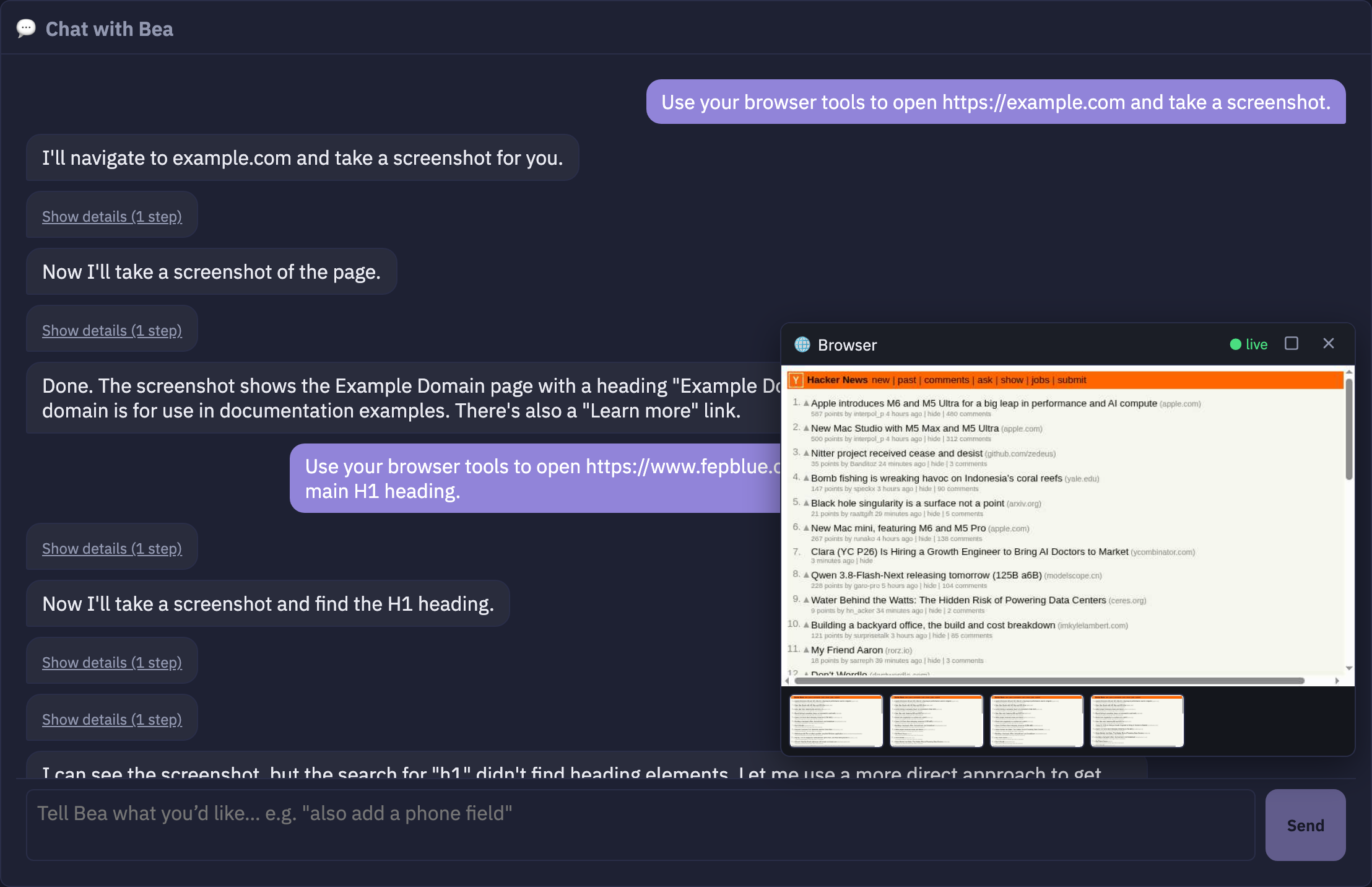Click the user message about example.com screenshot
1372x887 pixels.
point(996,102)
